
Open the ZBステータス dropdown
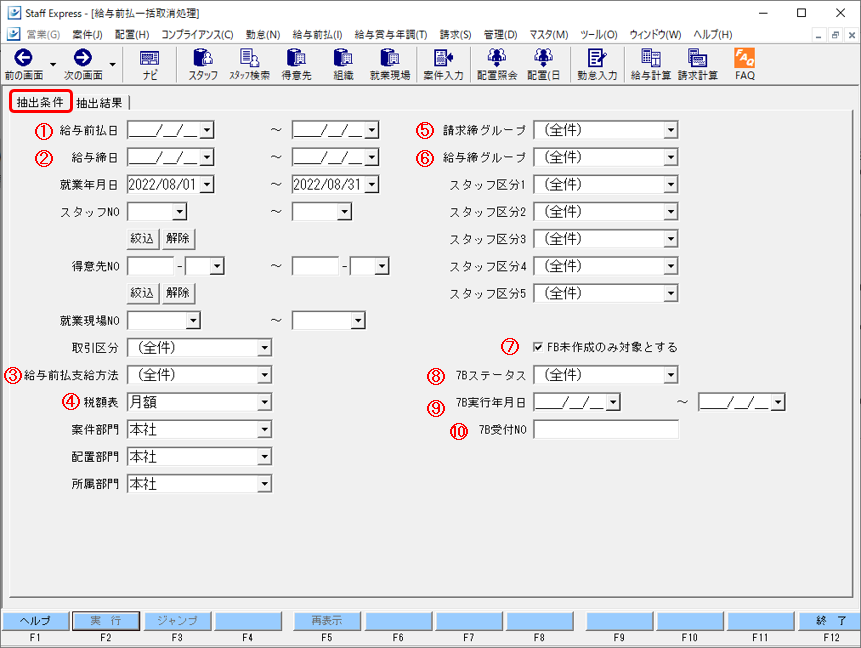pyautogui.click(x=670, y=375)
